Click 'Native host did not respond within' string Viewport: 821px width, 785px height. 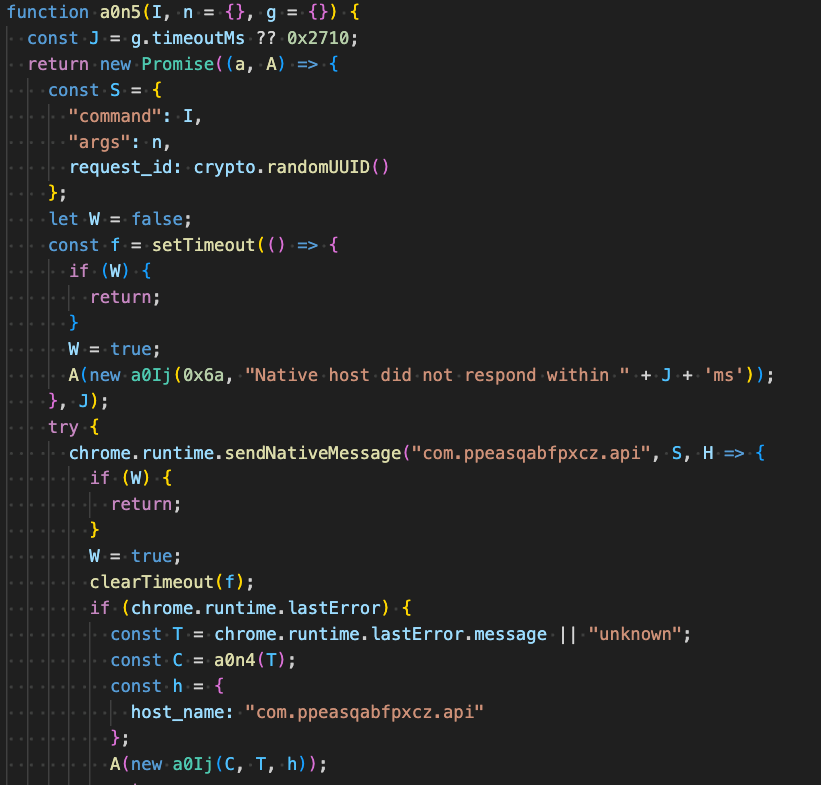437,375
